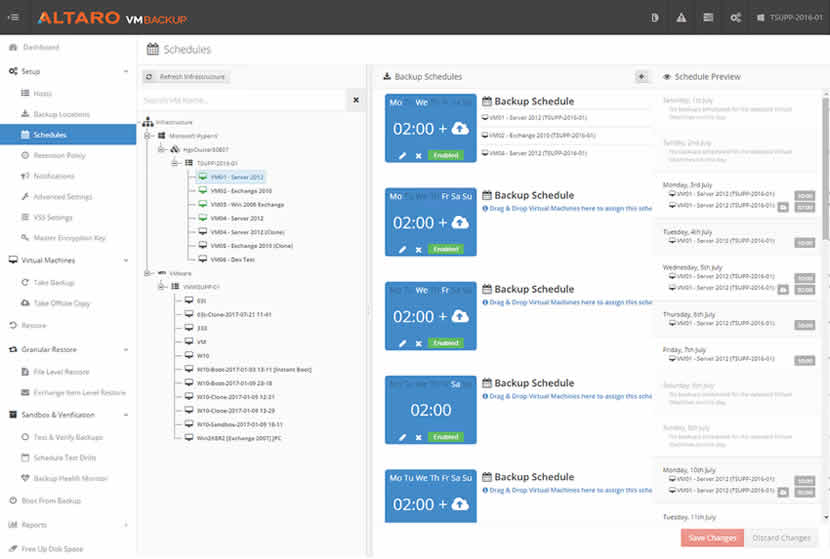Viewport: 830px width, 559px height.
Task: Delete the We Fr schedule with x
Action: click(x=419, y=343)
